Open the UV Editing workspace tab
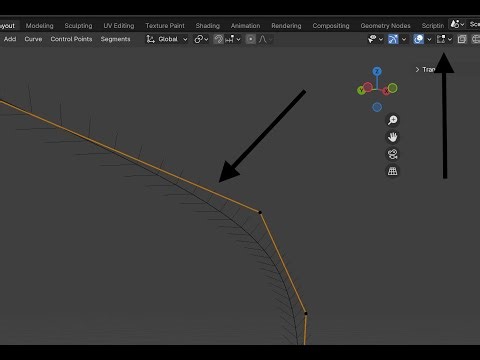 [119, 26]
